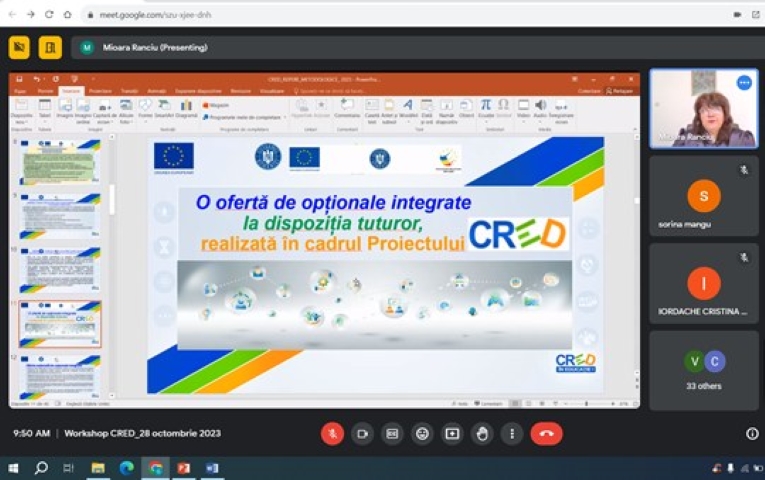This screenshot has width=765, height=480.
Task: Open the Windows Start menu
Action: 13,467
